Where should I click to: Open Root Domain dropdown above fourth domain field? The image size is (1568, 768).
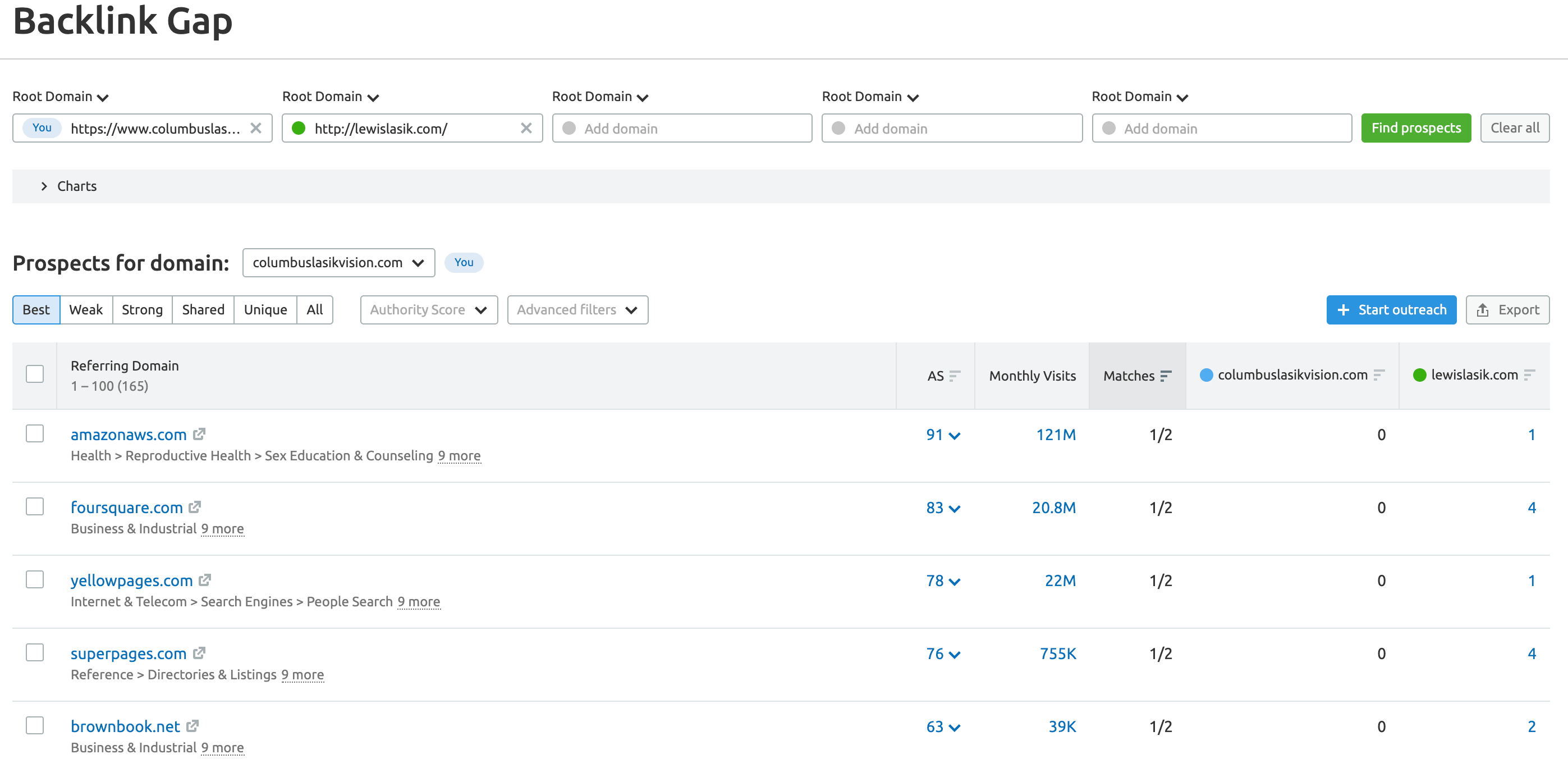[x=870, y=97]
